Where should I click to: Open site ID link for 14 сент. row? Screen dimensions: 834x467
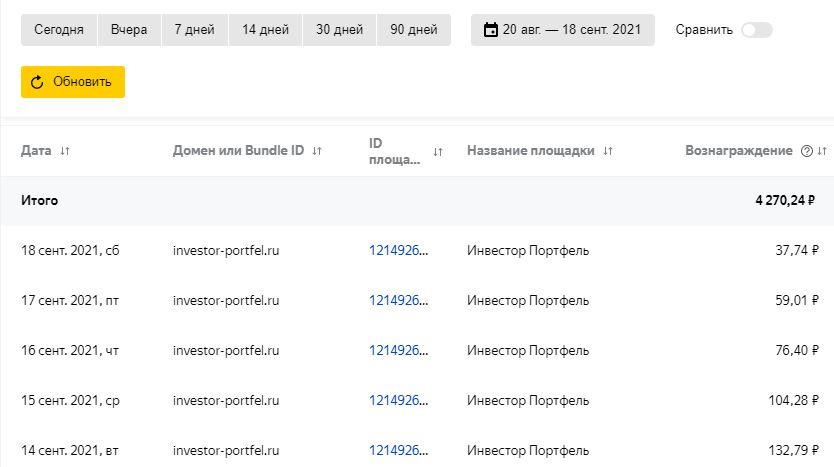(x=398, y=451)
